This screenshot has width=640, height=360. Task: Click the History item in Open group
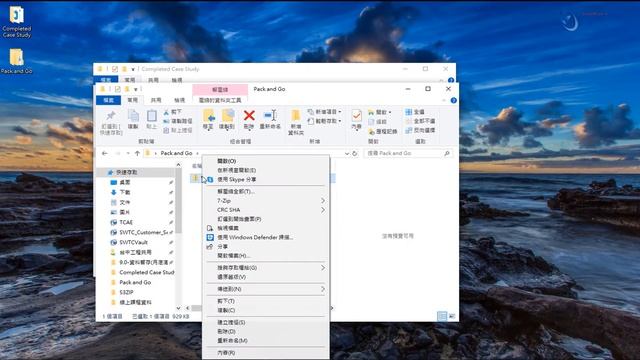383,131
